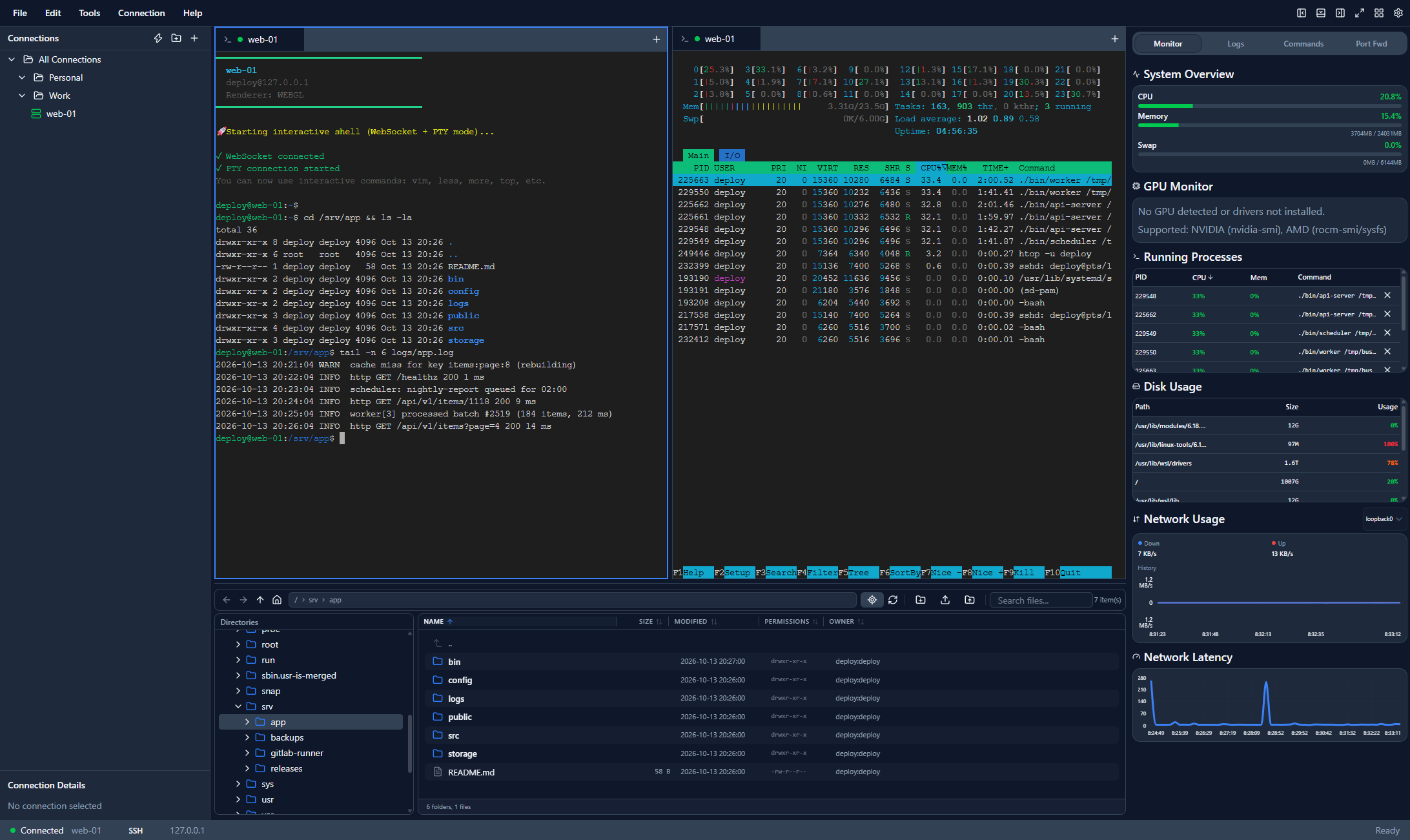The image size is (1410, 840).
Task: Open the grid layout icon
Action: [1379, 13]
